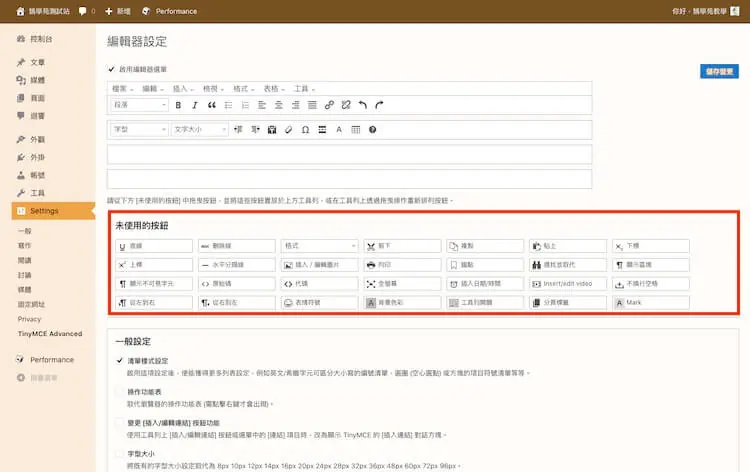The height and width of the screenshot is (472, 750).
Task: Enable the 字型大小 checkbox
Action: [x=120, y=453]
